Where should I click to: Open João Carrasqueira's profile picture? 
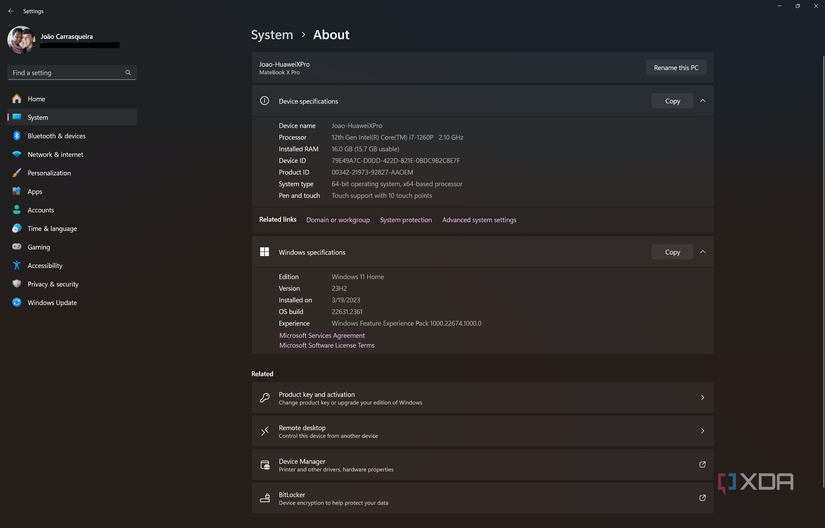[x=21, y=40]
